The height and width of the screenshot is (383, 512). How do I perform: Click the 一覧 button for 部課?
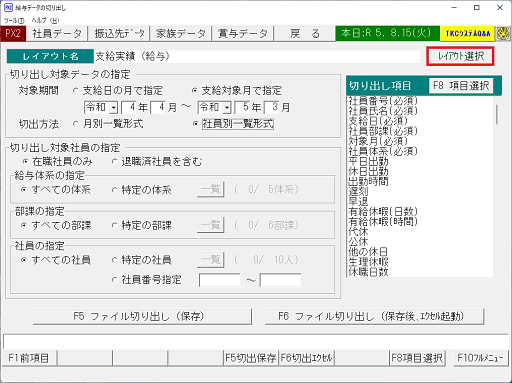211,225
